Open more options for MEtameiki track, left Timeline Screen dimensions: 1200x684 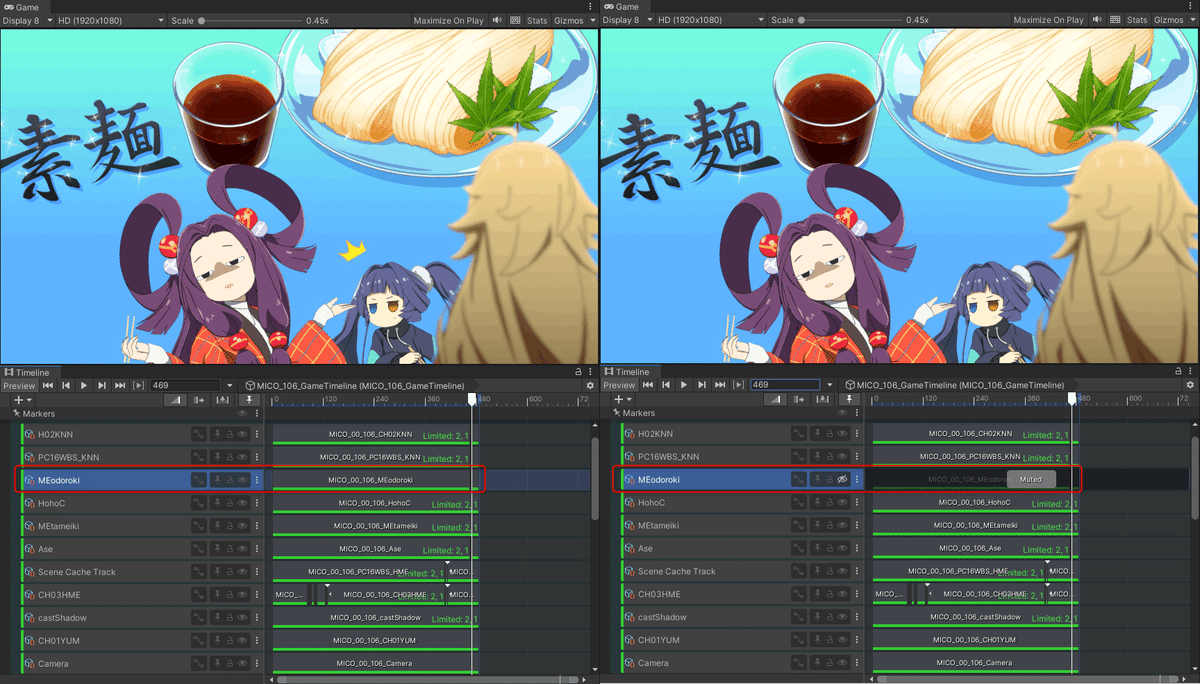pyautogui.click(x=257, y=526)
